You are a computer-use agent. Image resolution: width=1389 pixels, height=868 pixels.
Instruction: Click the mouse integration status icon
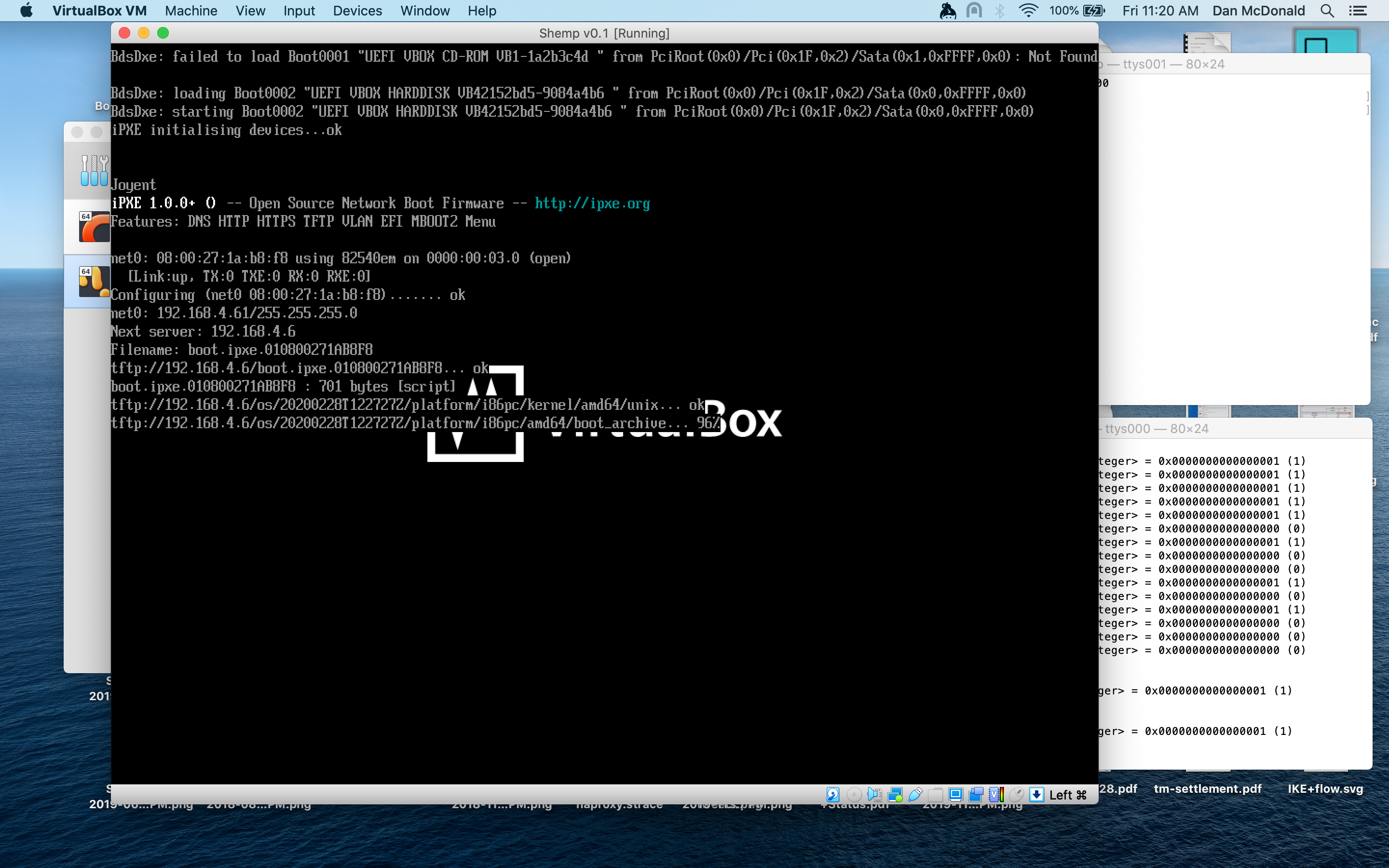pos(1017,795)
